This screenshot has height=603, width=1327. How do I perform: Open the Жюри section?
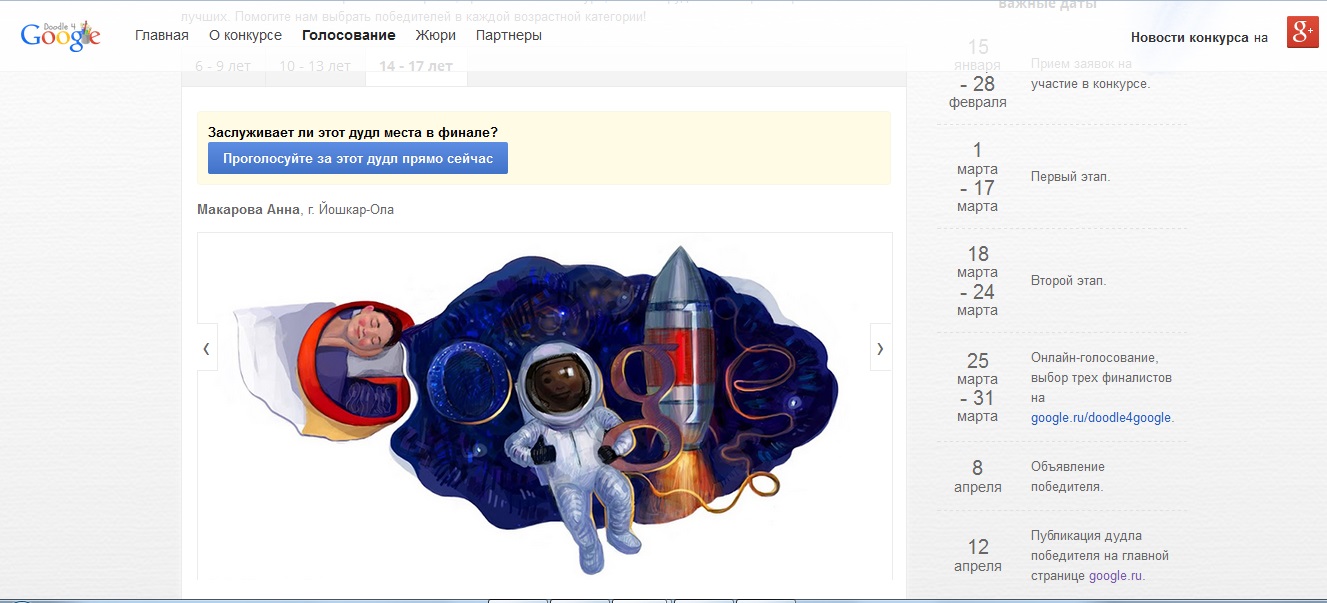[x=435, y=36]
